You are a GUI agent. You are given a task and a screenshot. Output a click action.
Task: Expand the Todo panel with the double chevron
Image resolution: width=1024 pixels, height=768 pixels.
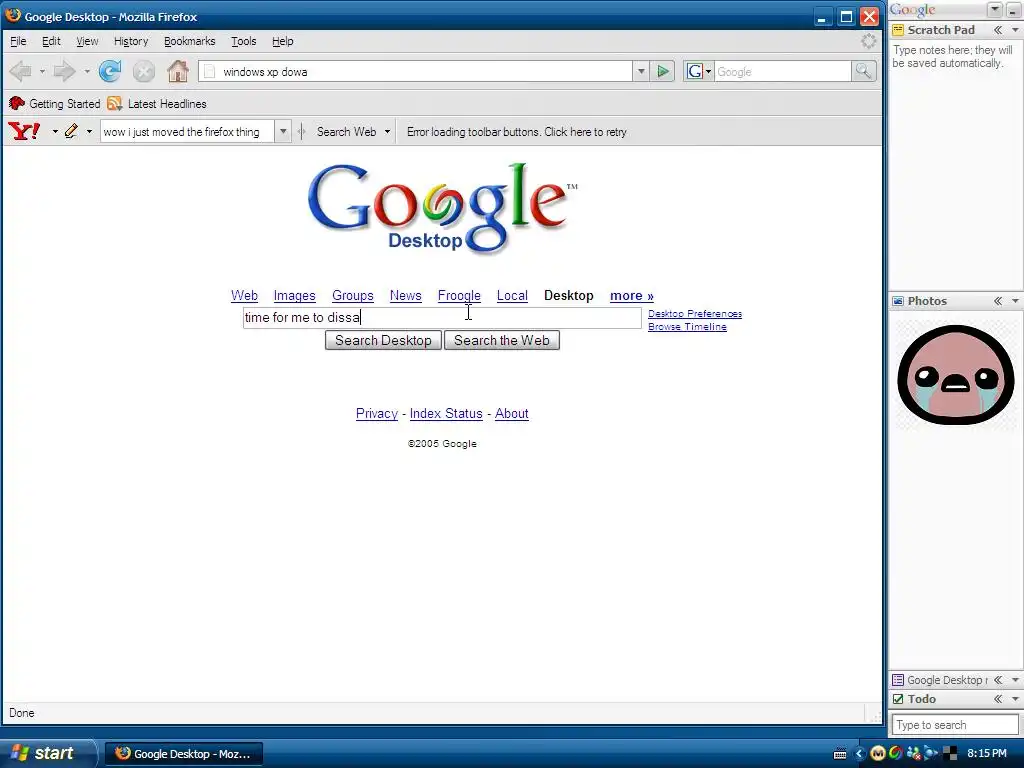pyautogui.click(x=998, y=699)
